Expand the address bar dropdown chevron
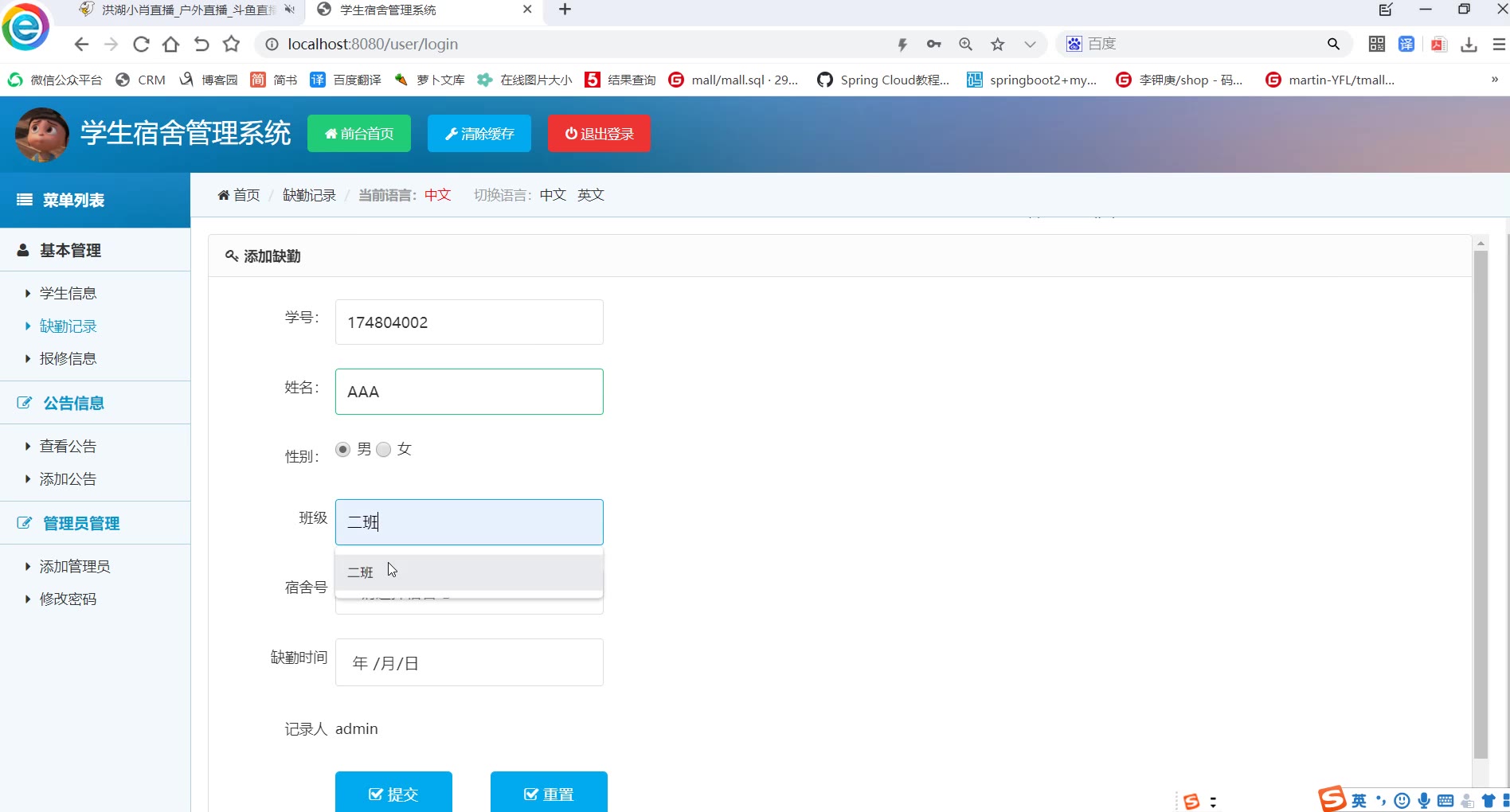Screen dimensions: 1510x812 click(x=1030, y=45)
